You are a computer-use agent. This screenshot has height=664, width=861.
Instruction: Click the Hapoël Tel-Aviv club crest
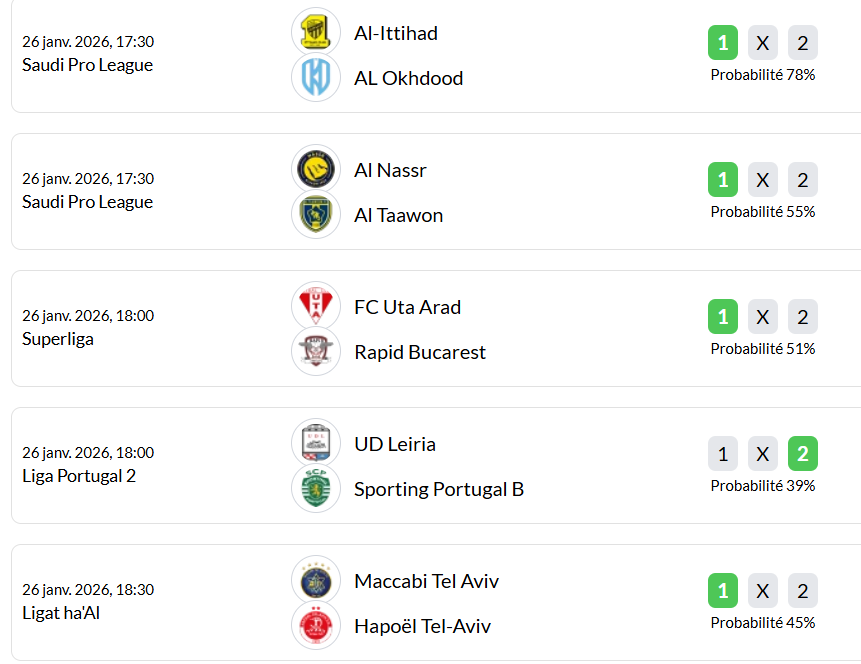[316, 626]
